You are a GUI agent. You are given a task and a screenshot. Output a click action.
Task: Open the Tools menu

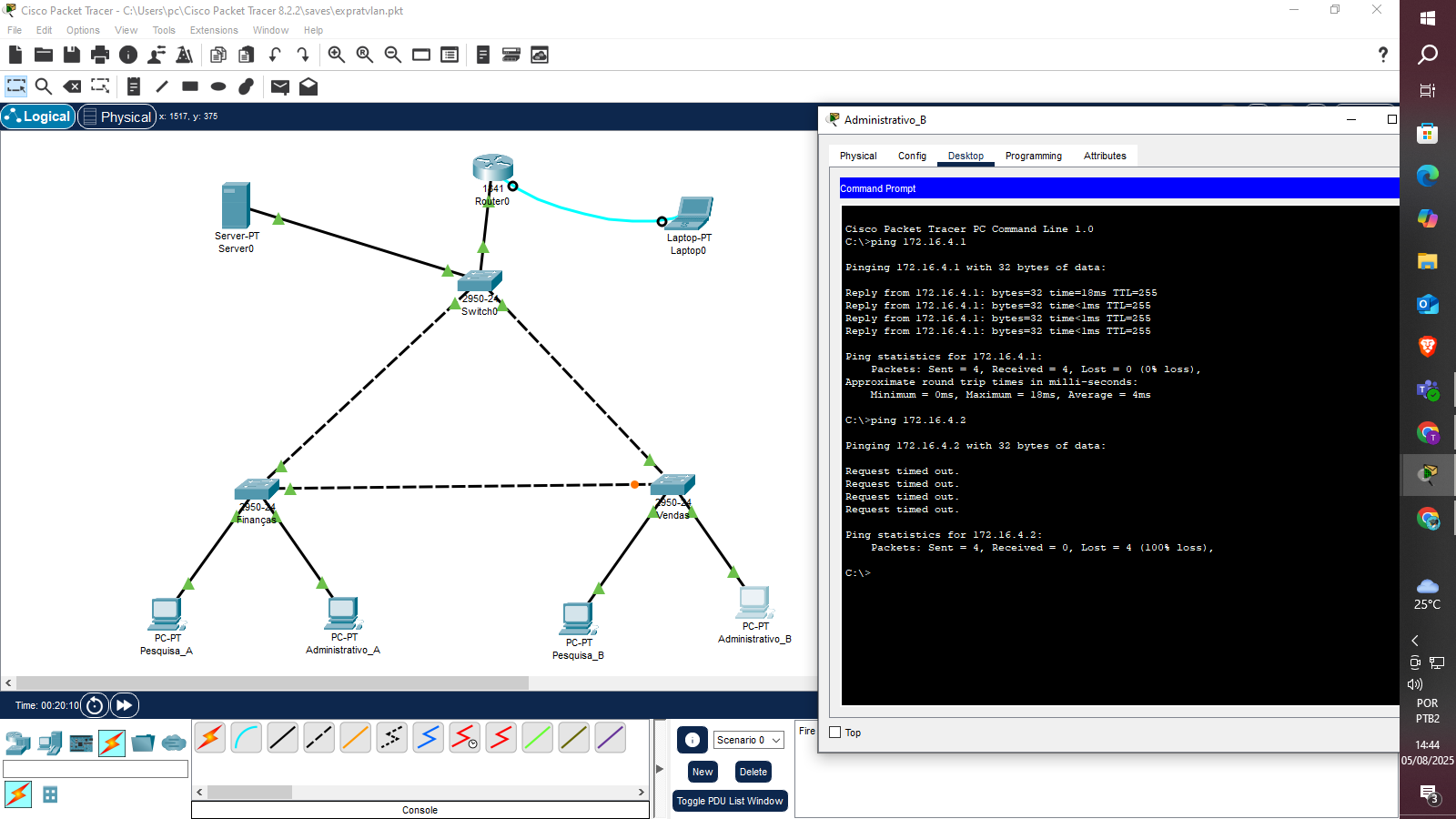click(x=164, y=30)
